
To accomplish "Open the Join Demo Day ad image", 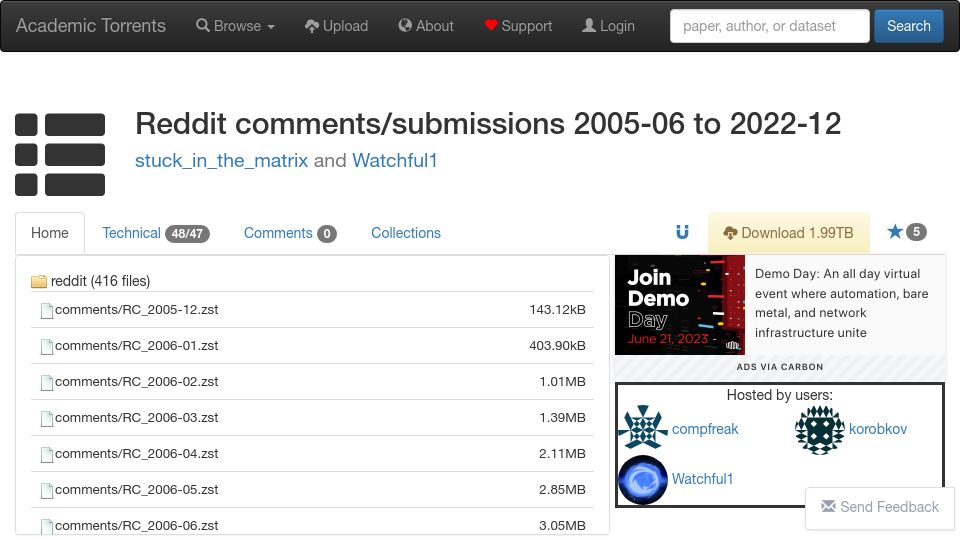I will pyautogui.click(x=680, y=305).
